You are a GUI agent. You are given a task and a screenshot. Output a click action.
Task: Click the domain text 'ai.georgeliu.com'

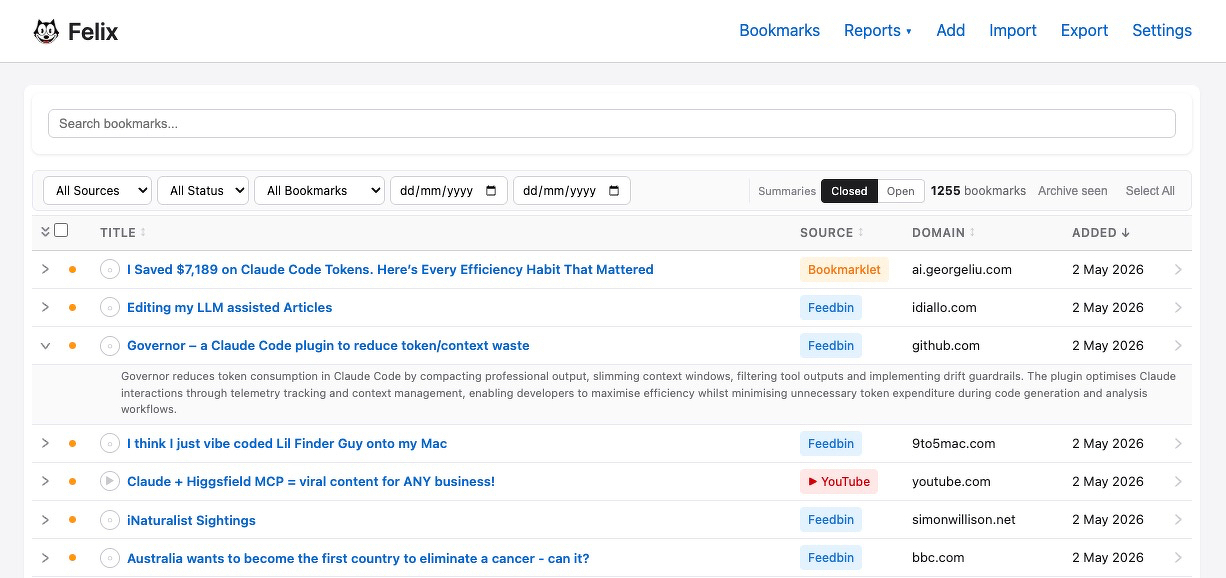[x=962, y=269]
